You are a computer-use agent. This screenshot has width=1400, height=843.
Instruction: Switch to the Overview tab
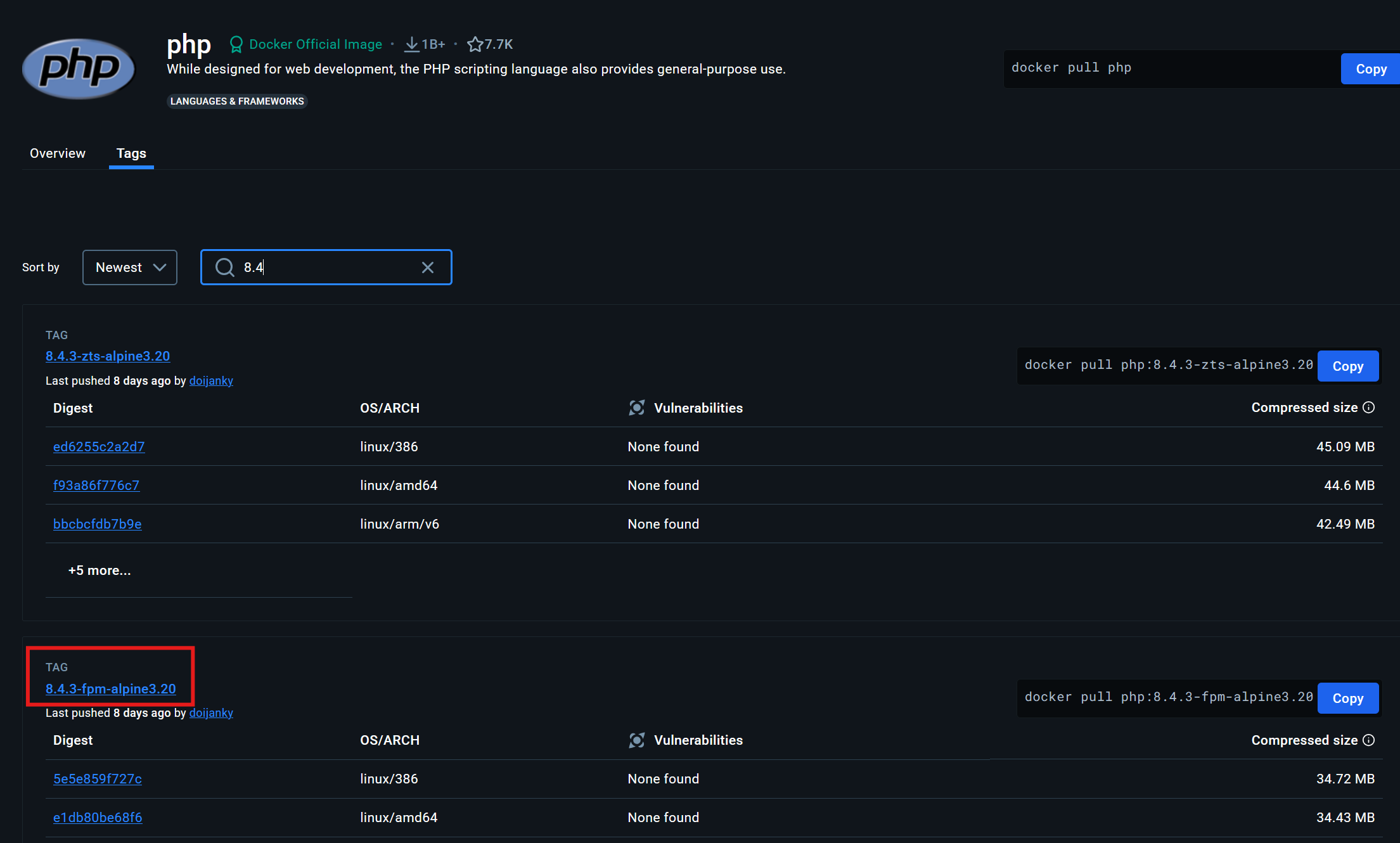click(56, 153)
